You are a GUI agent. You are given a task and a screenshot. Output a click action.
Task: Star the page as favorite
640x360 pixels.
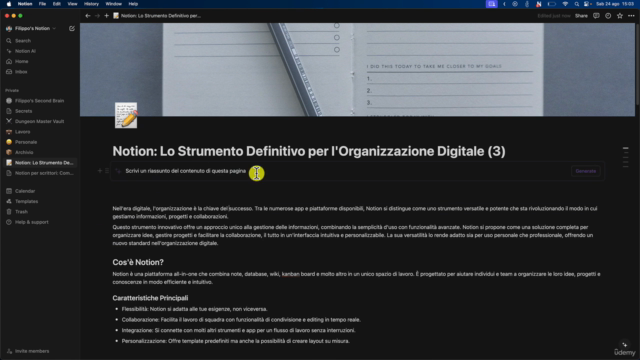(x=620, y=16)
